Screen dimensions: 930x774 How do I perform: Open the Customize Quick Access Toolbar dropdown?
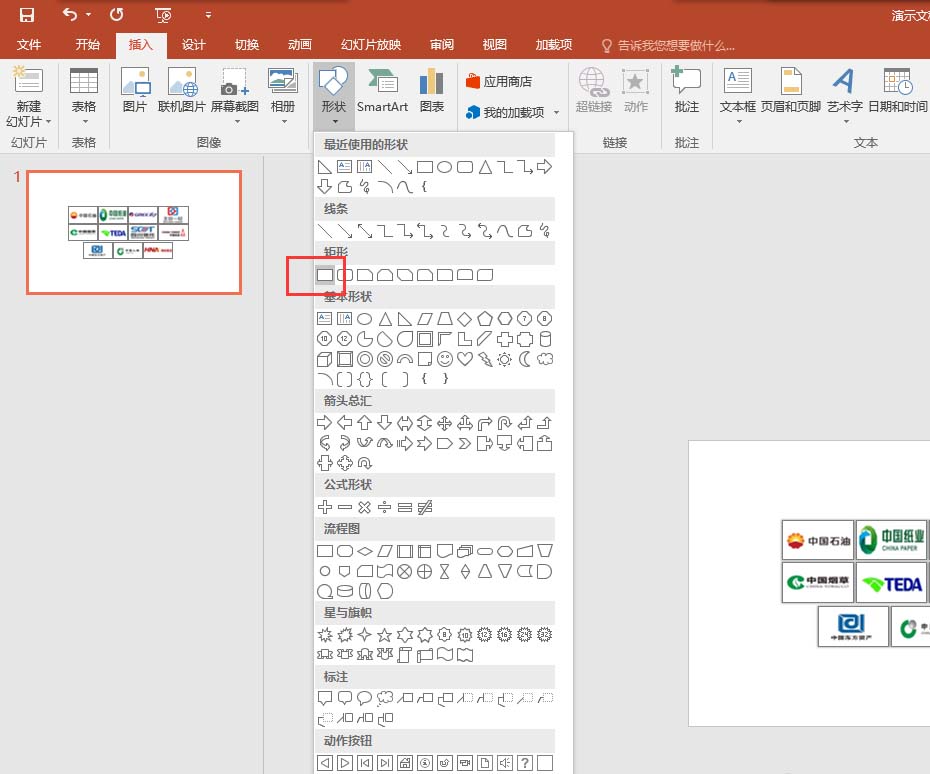coord(208,15)
